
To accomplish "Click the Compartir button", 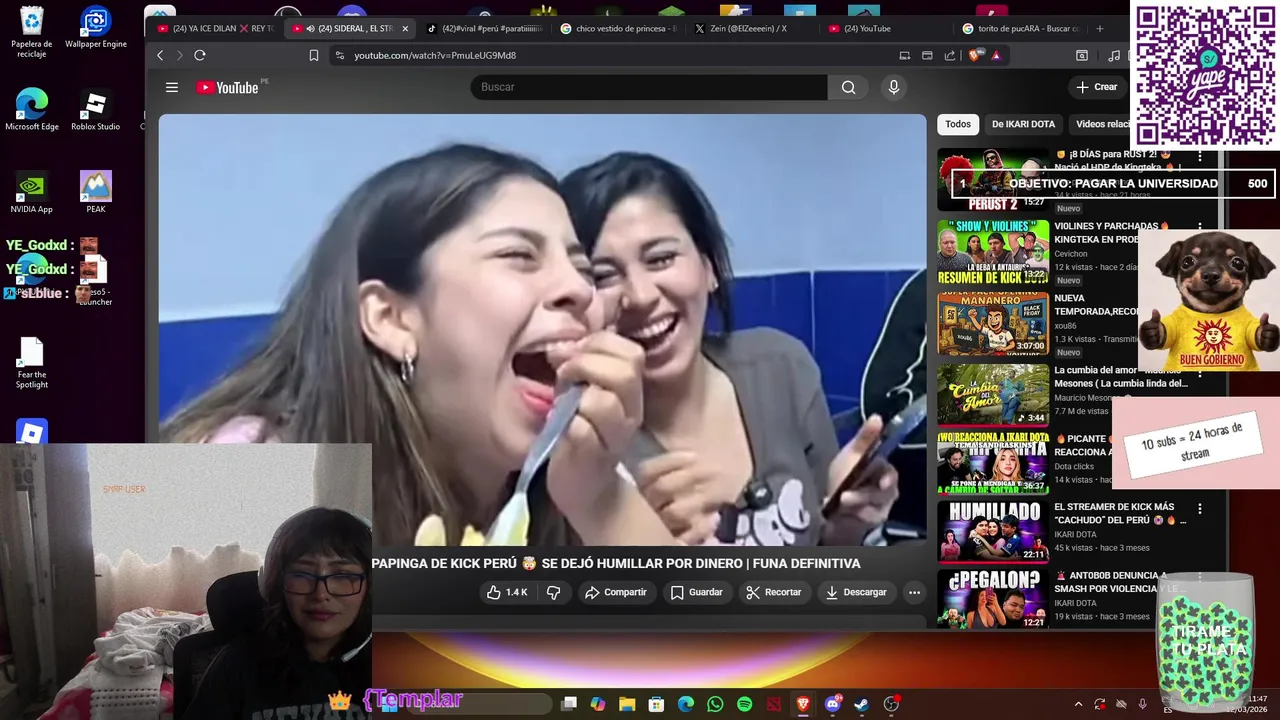I will [x=616, y=592].
